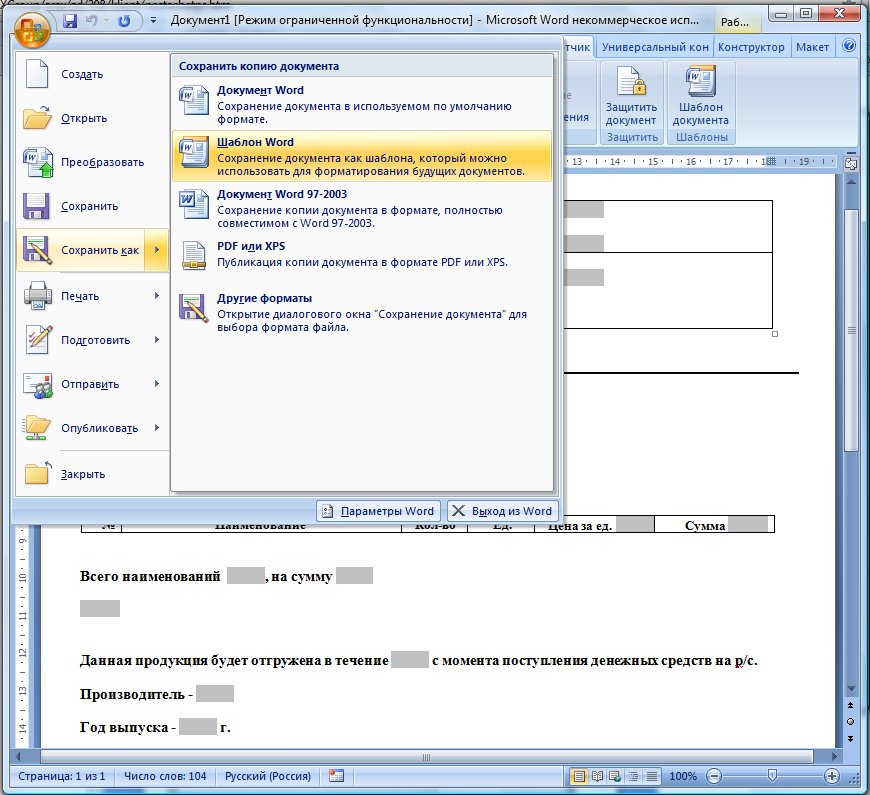Click gray form field after Год выпуска
870x795 pixels.
pyautogui.click(x=198, y=727)
